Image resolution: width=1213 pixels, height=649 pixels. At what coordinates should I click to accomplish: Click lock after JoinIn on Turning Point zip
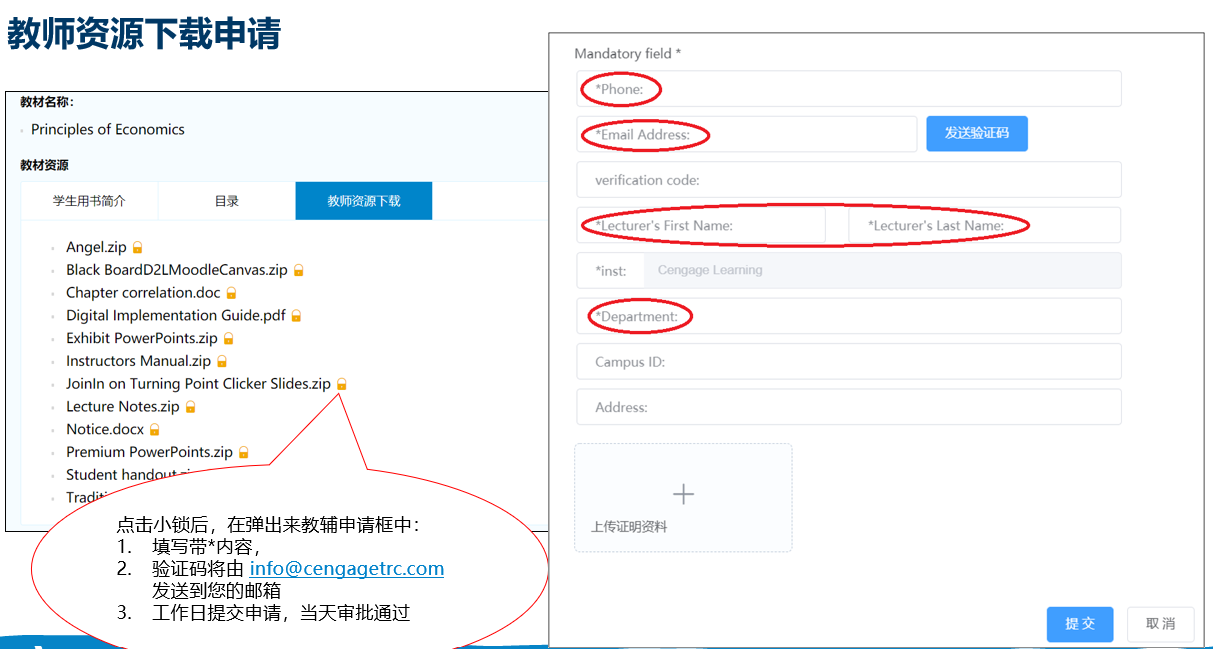[341, 384]
